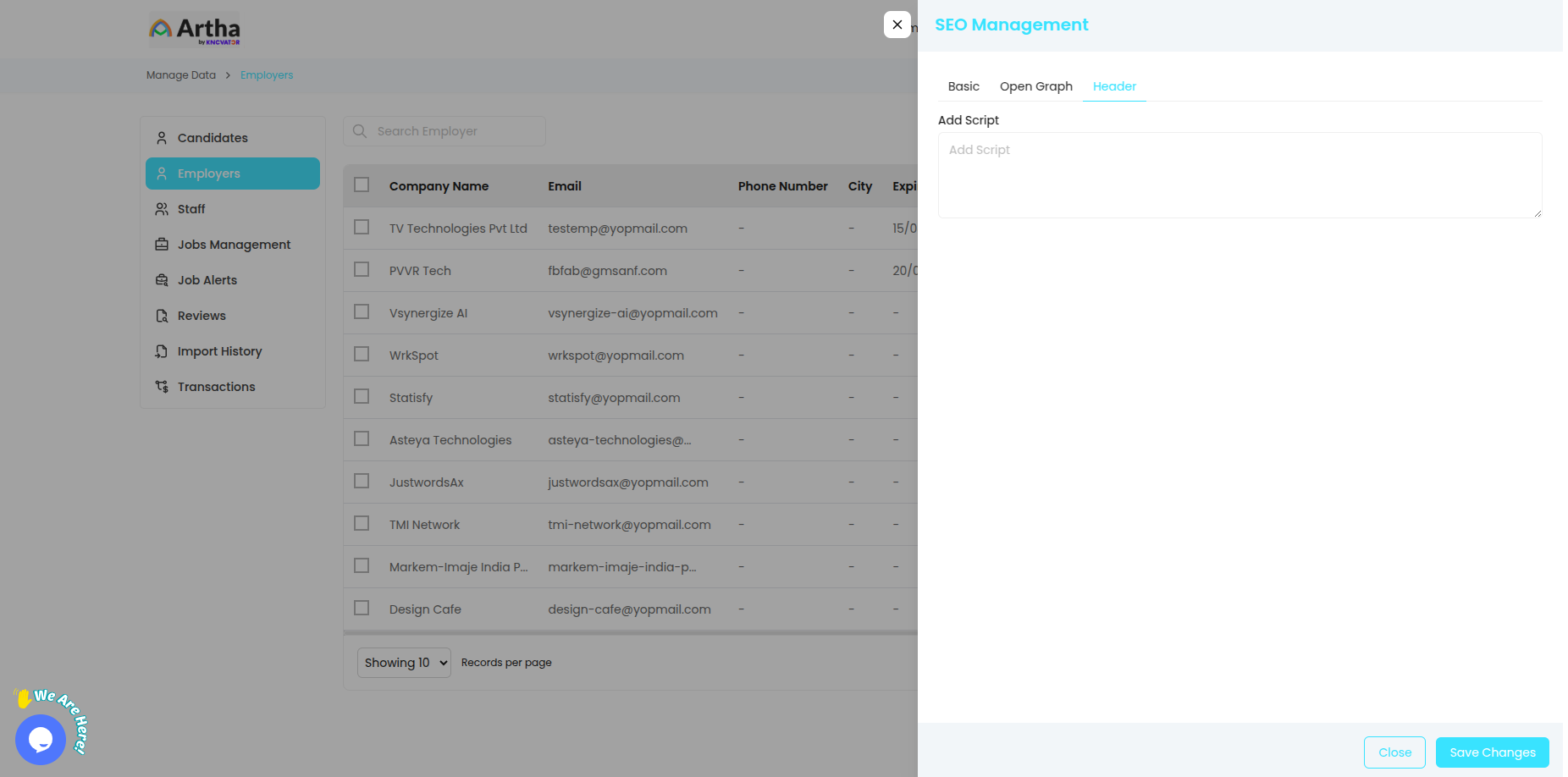The height and width of the screenshot is (777, 1568).
Task: Switch to the Basic tab
Action: (x=963, y=86)
